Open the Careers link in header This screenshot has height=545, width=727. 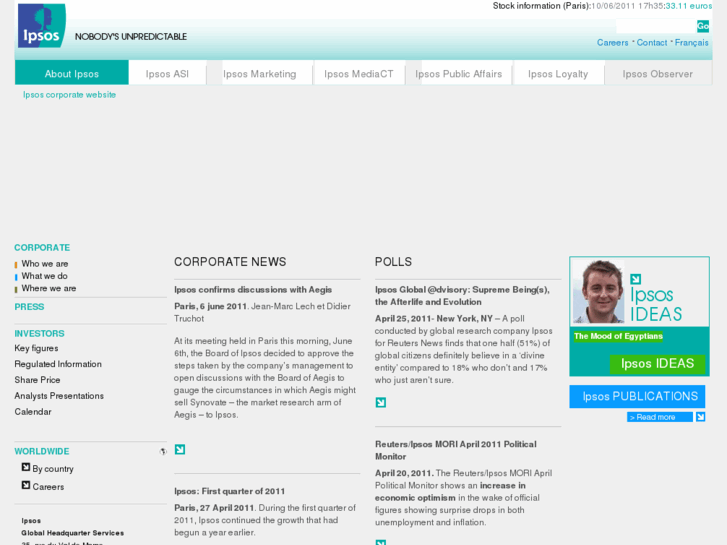point(612,43)
